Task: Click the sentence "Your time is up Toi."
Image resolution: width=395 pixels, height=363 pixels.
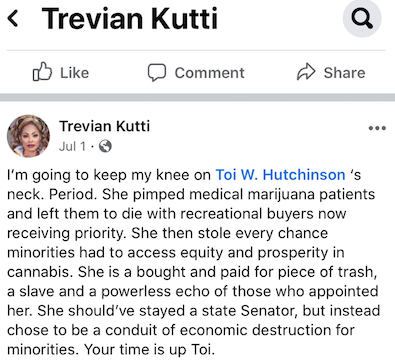Action: tap(148, 350)
